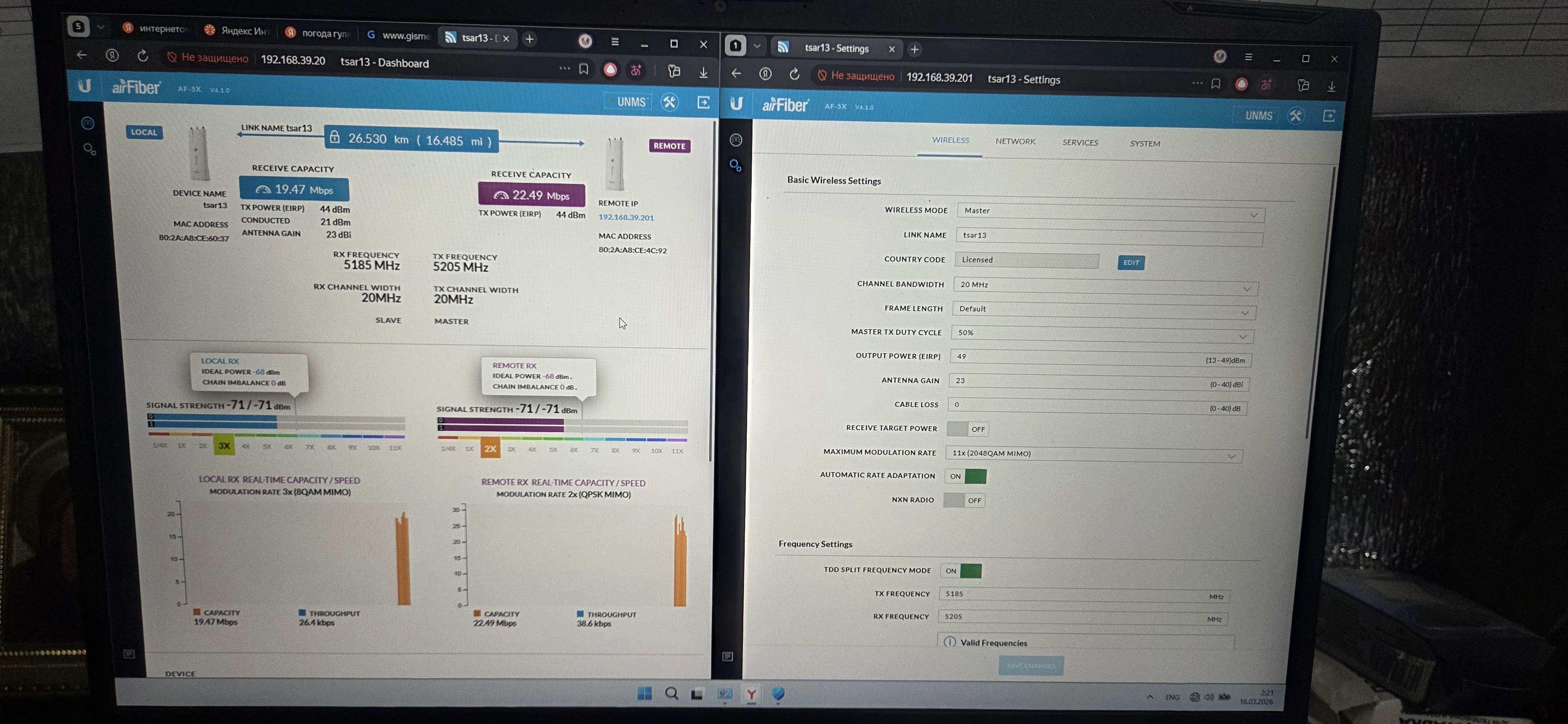Reload the tsar13 Settings page
The image size is (1568, 724).
click(794, 74)
